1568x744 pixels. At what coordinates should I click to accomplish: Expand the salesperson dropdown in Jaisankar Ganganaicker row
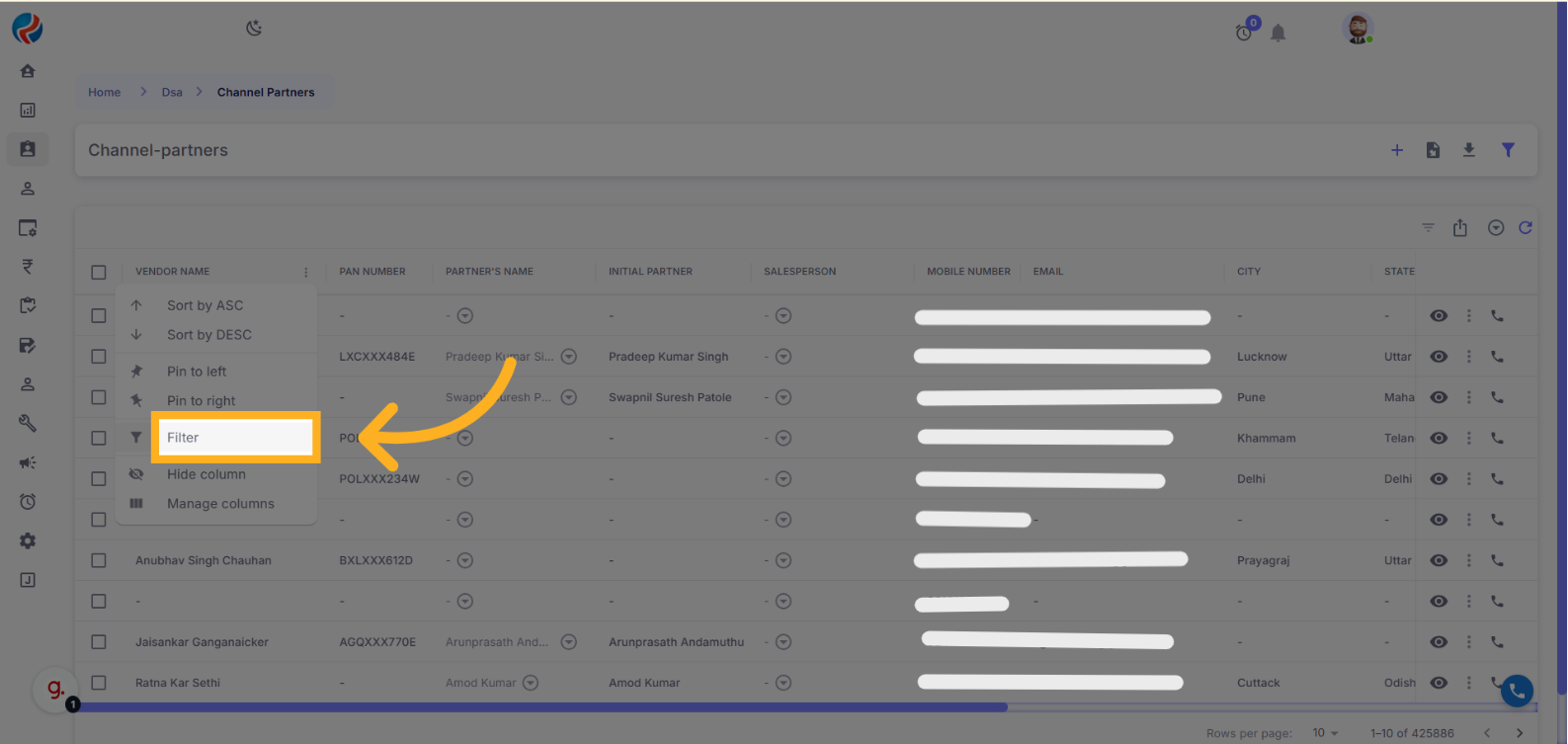tap(784, 642)
